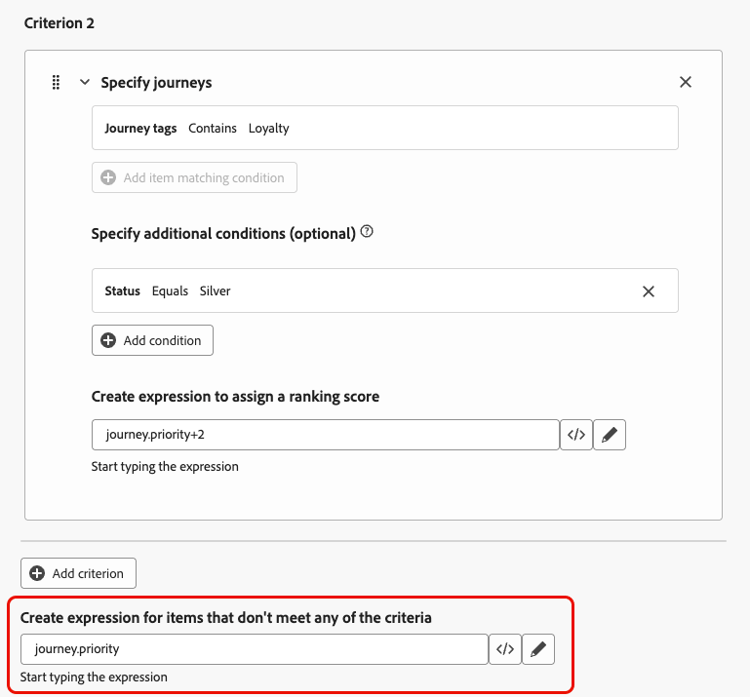Select the Silver status value
The image size is (750, 697).
click(x=215, y=291)
